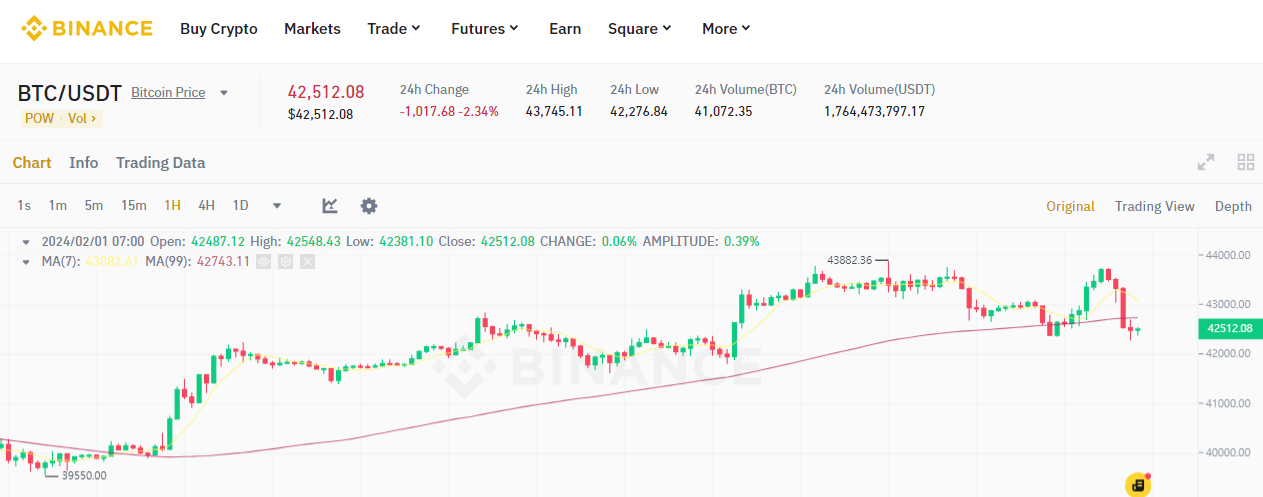Hide the MA indicator via eye icon
Image resolution: width=1263 pixels, height=497 pixels.
(x=264, y=262)
